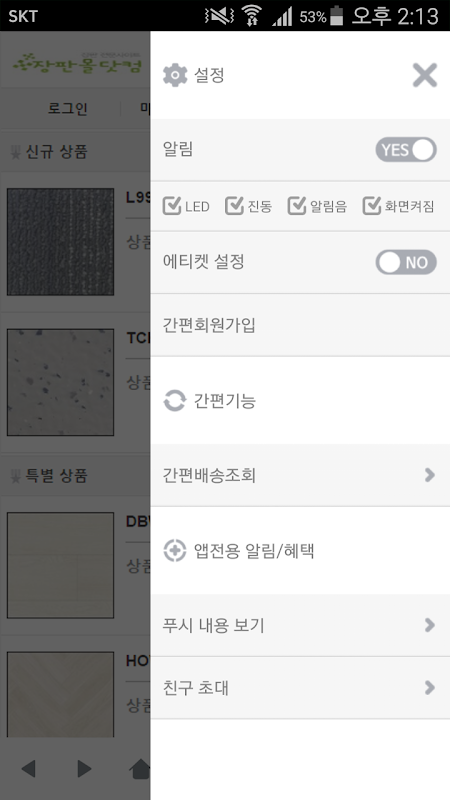This screenshot has height=800, width=450.
Task: Toggle the 알림 YES switch off
Action: [x=406, y=149]
